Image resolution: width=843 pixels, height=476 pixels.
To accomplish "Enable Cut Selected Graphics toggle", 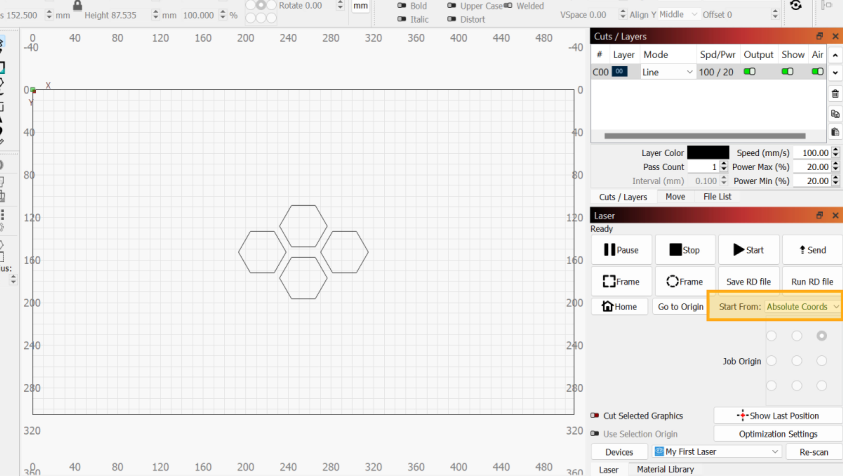I will (596, 415).
